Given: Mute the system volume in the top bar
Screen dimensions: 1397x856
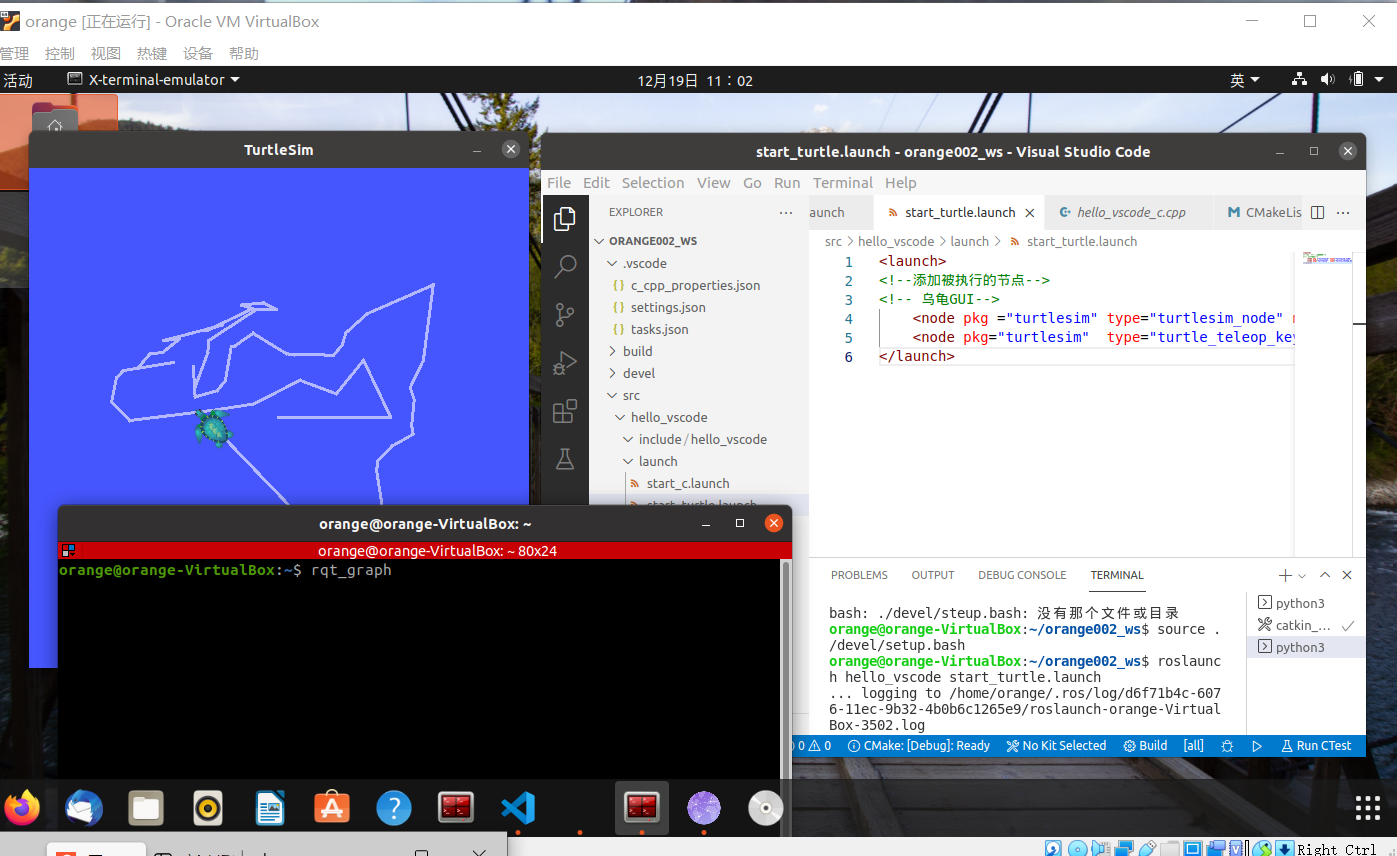Looking at the screenshot, I should pyautogui.click(x=1328, y=79).
